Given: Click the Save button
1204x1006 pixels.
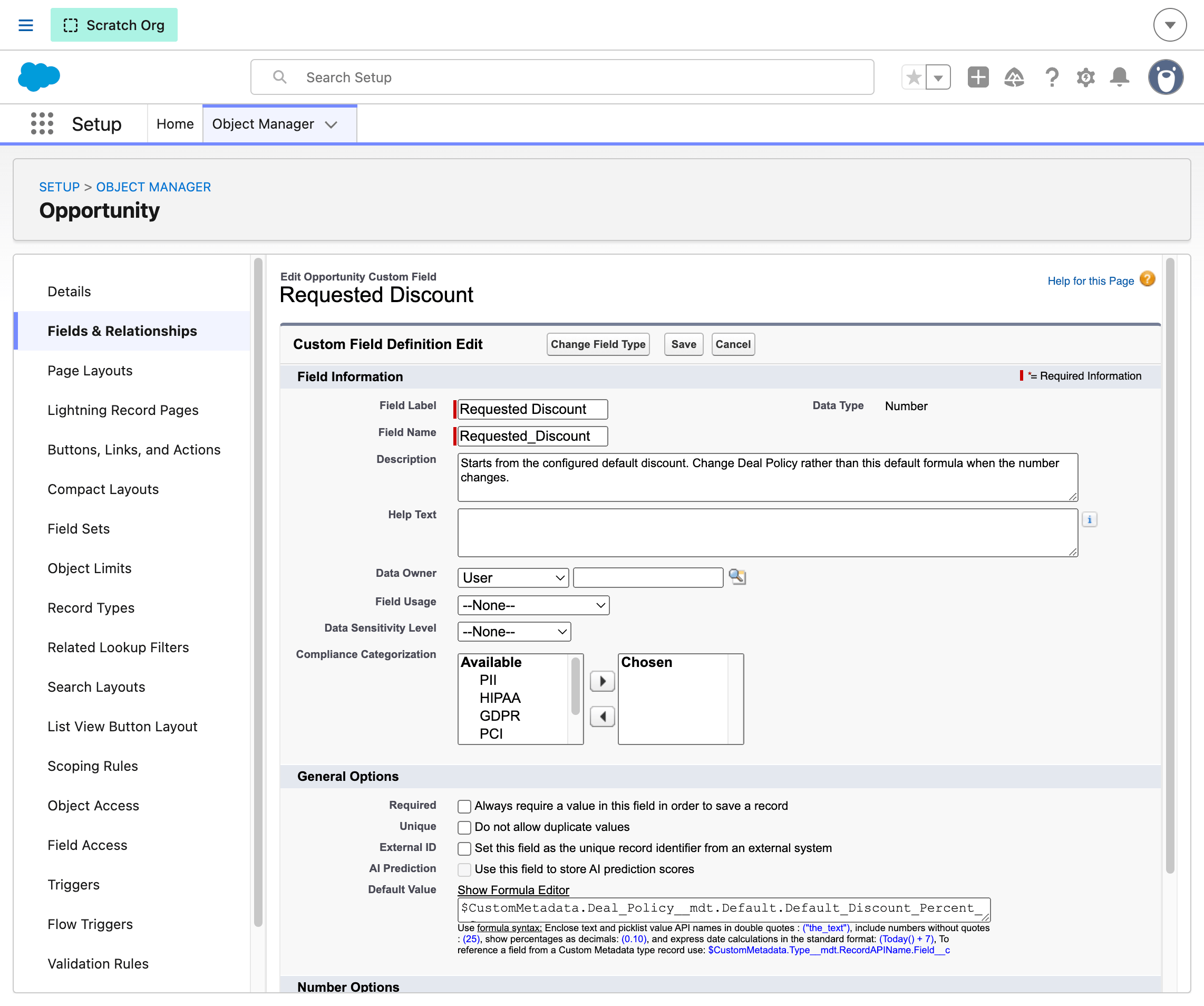Looking at the screenshot, I should (x=683, y=344).
